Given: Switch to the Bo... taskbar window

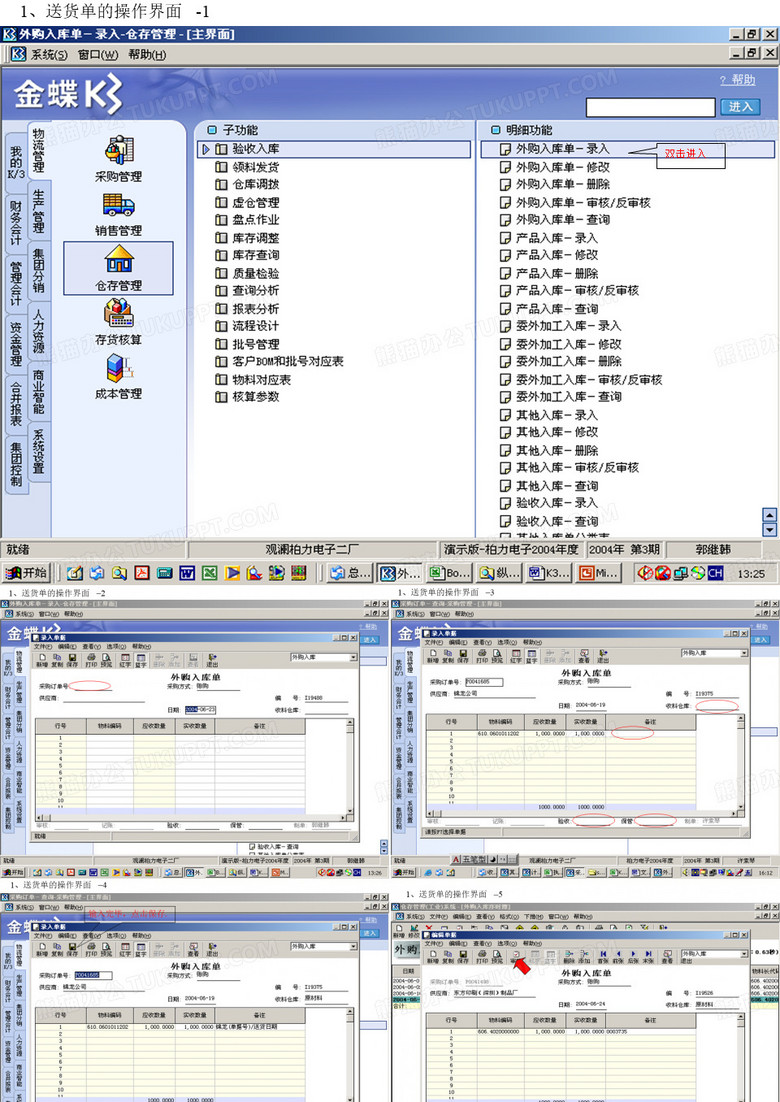Looking at the screenshot, I should point(449,573).
